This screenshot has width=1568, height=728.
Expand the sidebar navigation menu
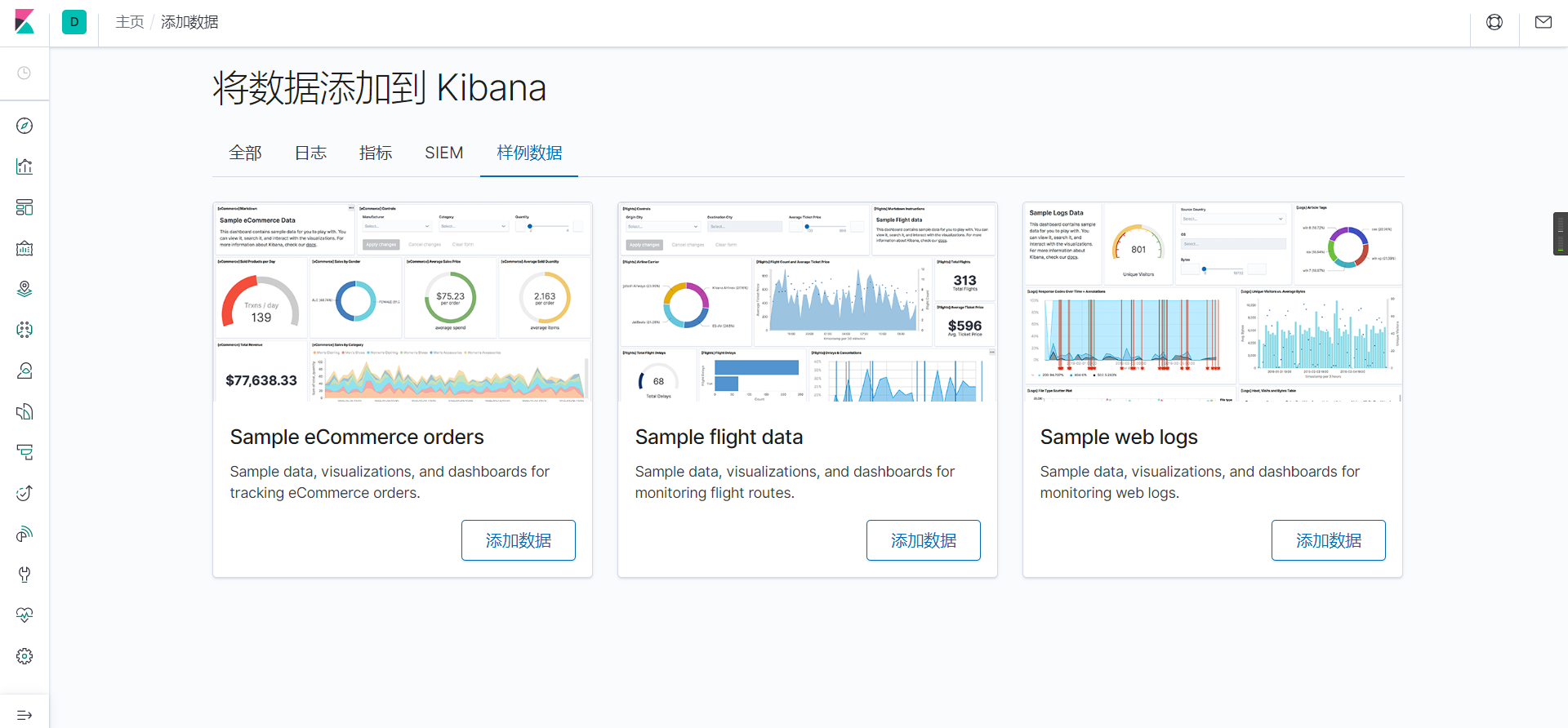[24, 715]
